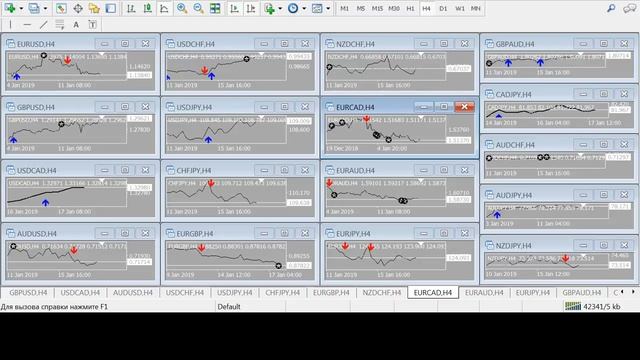Zoom out of the chart

[198, 8]
